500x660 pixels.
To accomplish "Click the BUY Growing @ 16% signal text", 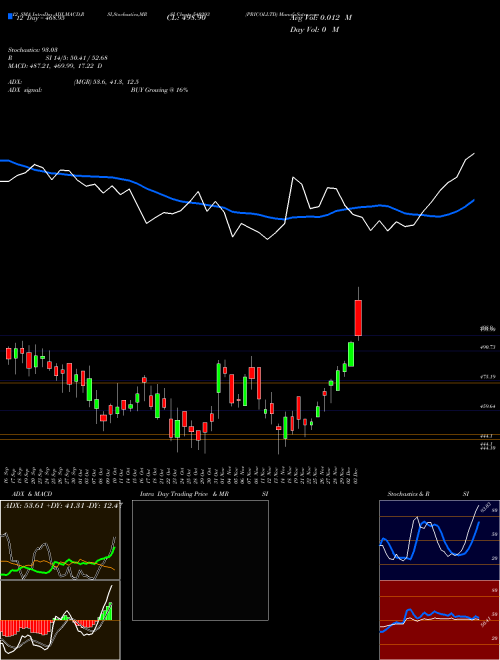I will click(x=159, y=90).
